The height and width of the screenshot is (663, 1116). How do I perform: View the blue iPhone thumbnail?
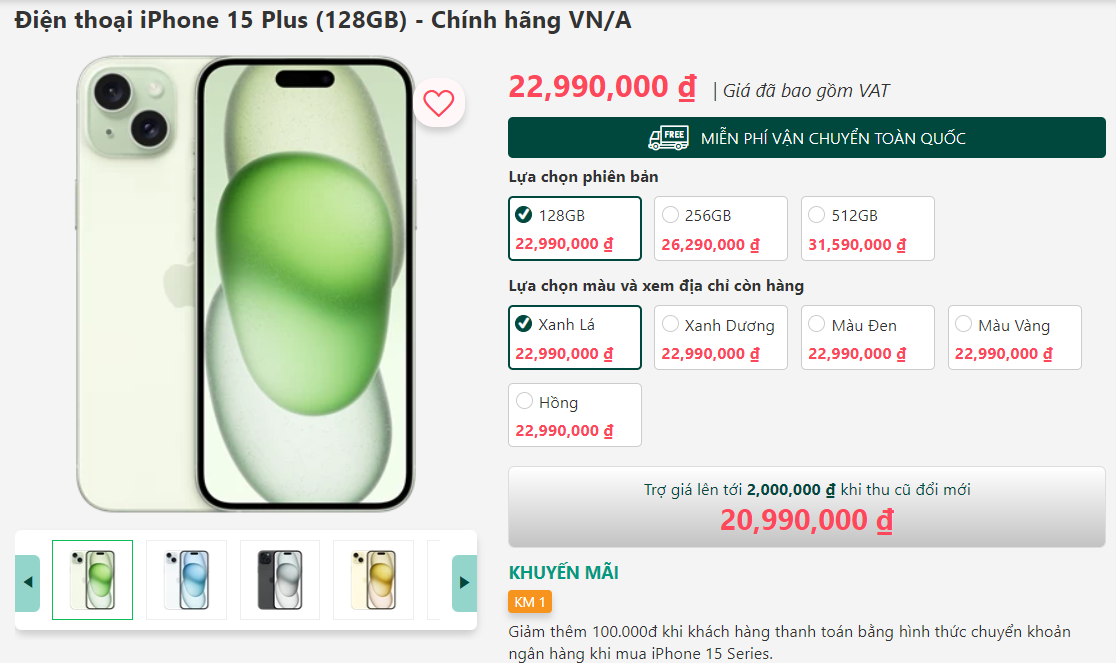pyautogui.click(x=187, y=580)
